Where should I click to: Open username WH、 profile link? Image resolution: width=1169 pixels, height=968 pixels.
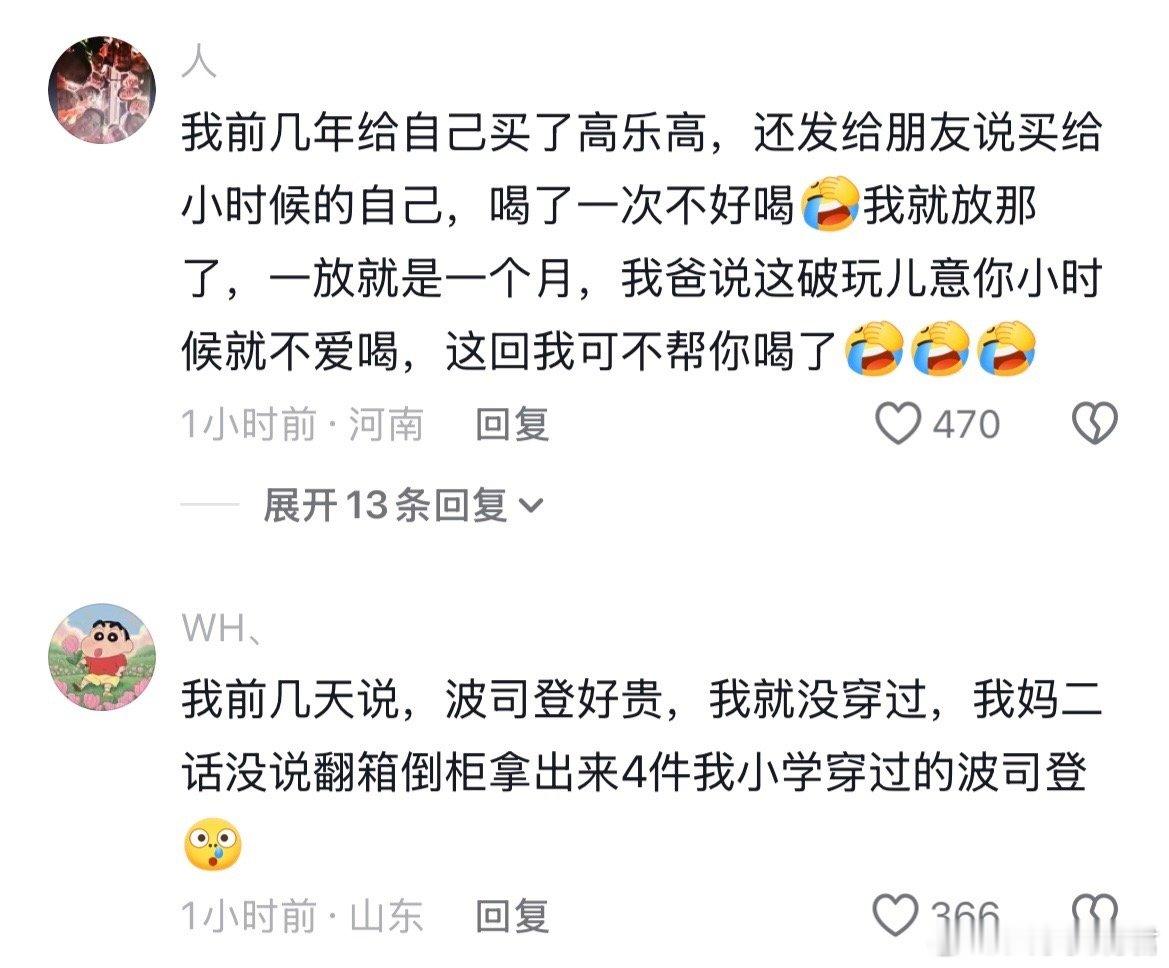[221, 628]
